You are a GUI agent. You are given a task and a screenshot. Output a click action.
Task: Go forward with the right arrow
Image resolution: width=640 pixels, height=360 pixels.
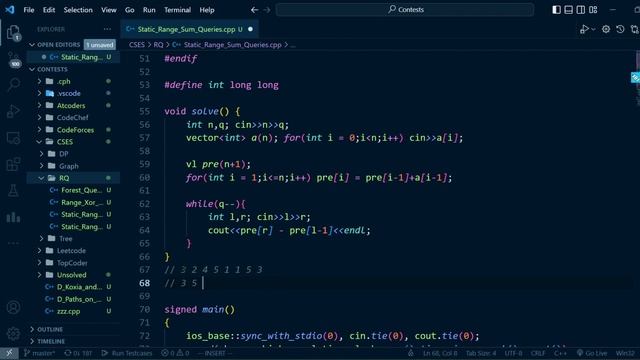[x=267, y=9]
